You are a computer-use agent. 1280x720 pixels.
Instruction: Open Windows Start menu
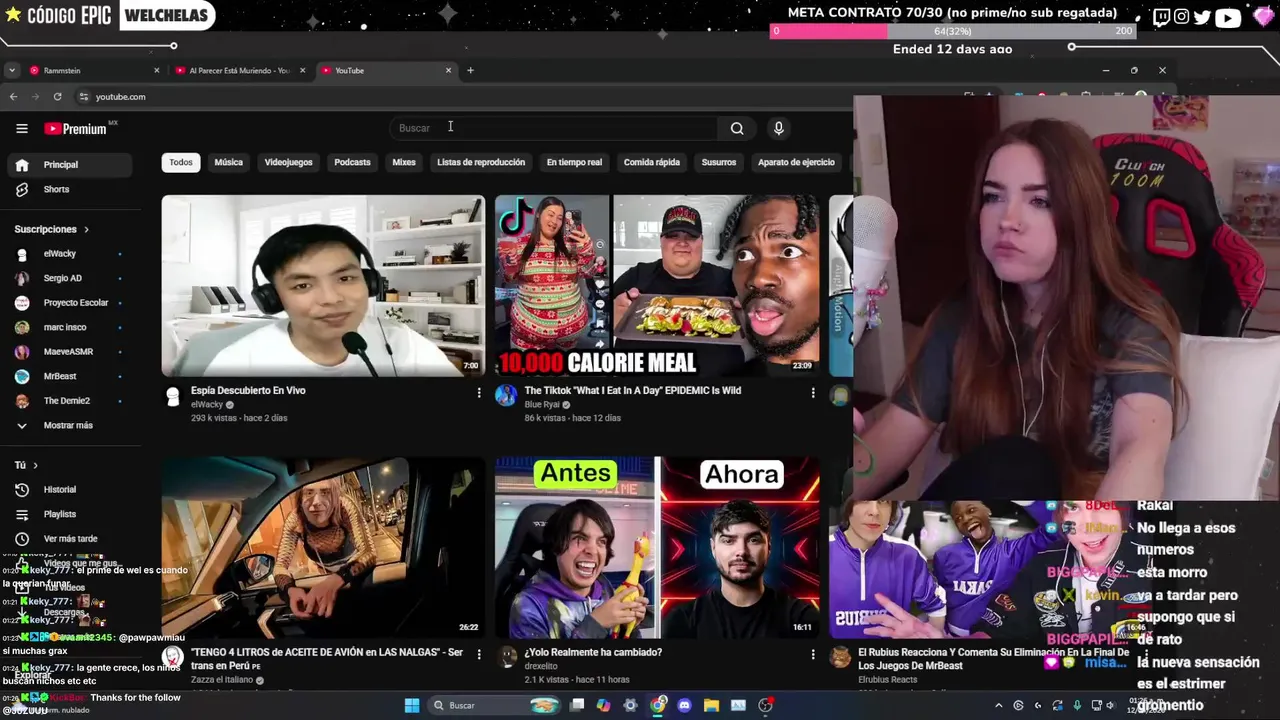click(x=412, y=705)
